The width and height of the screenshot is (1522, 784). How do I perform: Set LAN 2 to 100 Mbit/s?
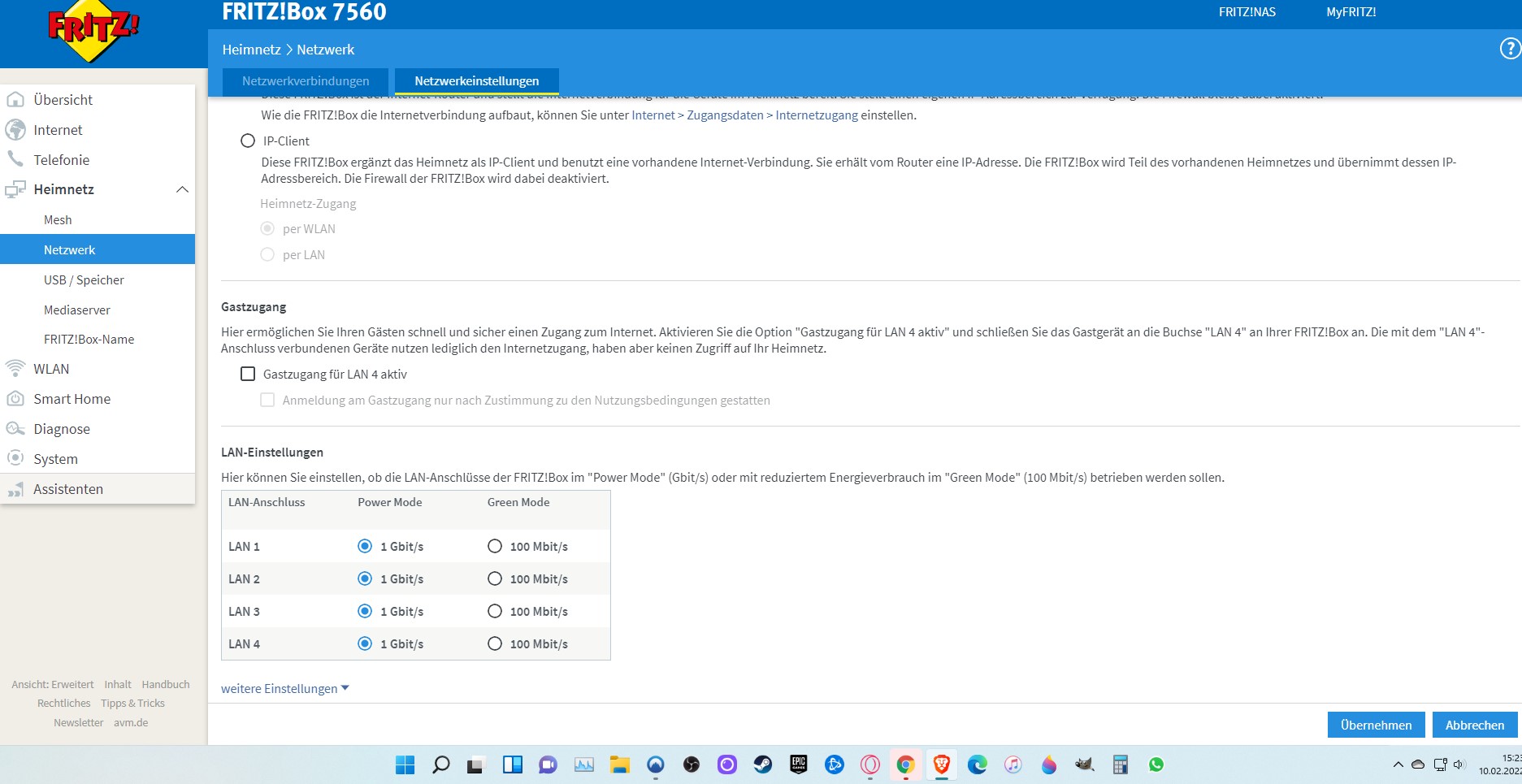coord(495,578)
